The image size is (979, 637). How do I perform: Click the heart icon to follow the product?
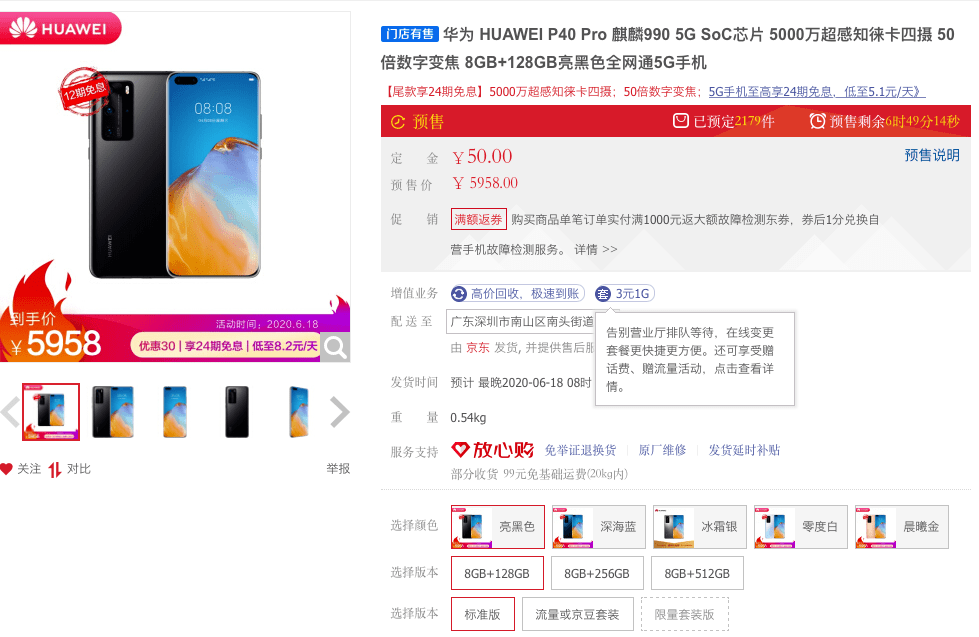click(6, 468)
